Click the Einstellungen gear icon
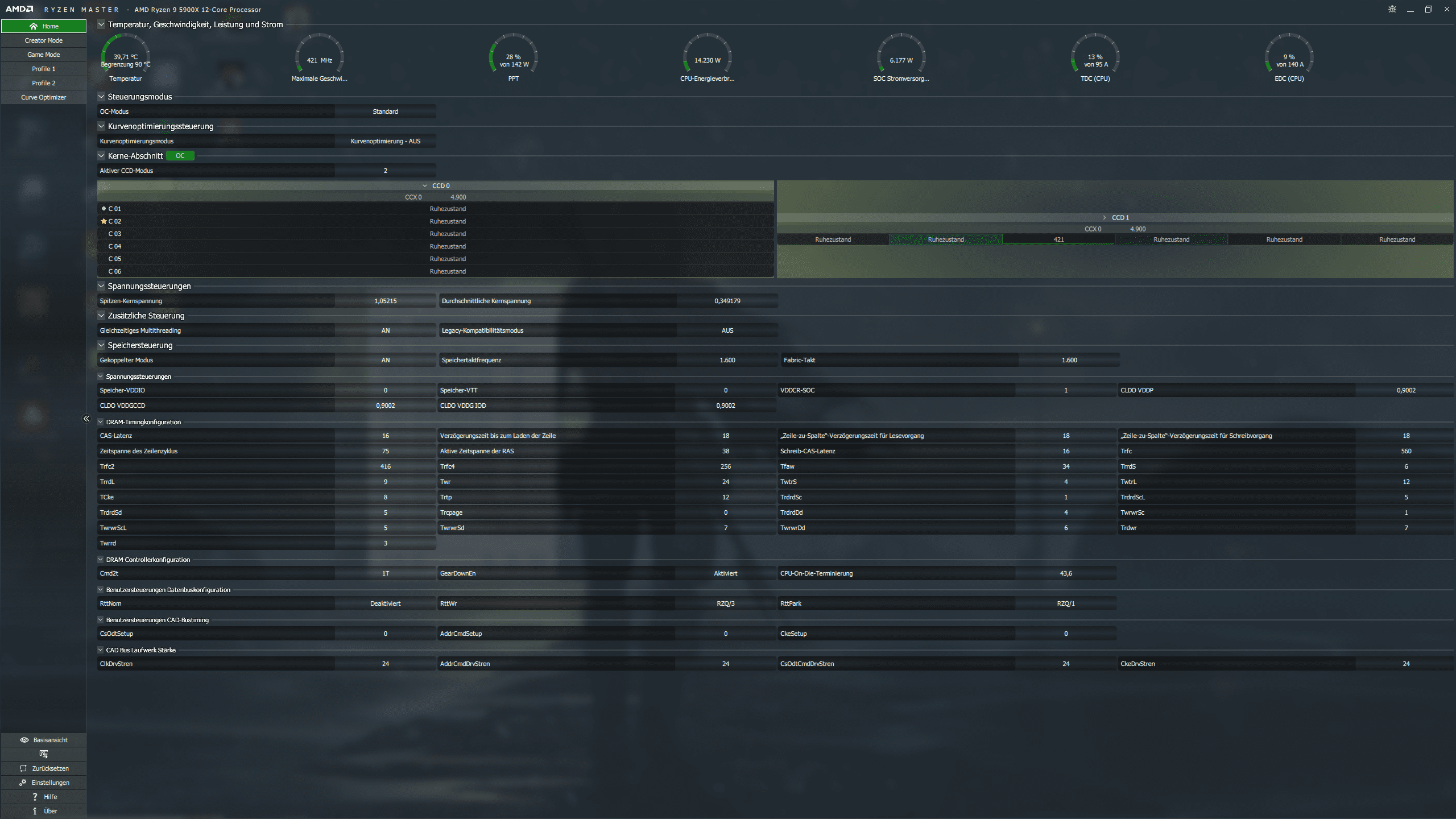1456x819 pixels. [x=23, y=783]
